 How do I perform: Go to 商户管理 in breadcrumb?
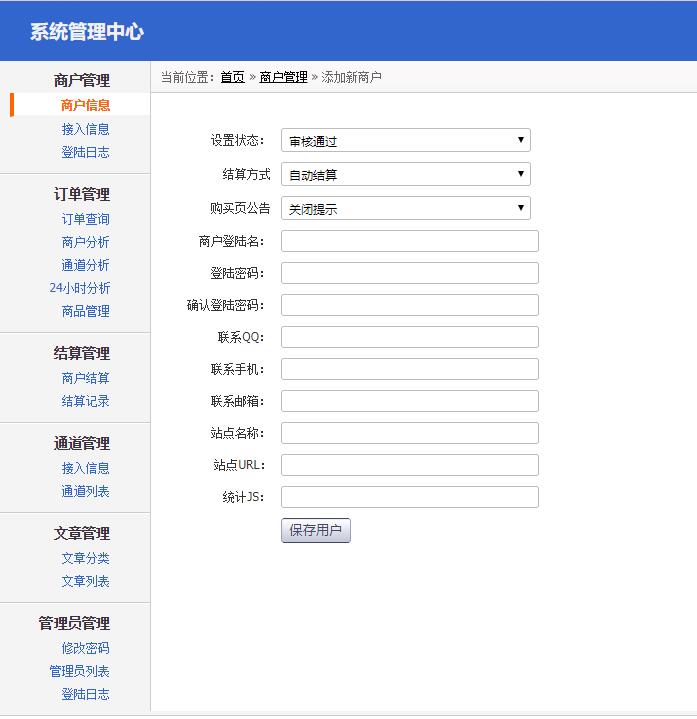(283, 77)
